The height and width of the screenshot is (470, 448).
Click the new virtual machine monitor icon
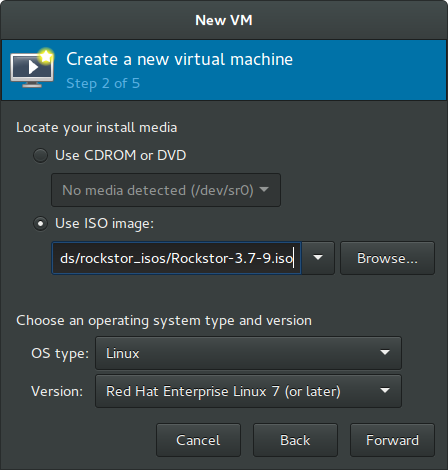32,68
